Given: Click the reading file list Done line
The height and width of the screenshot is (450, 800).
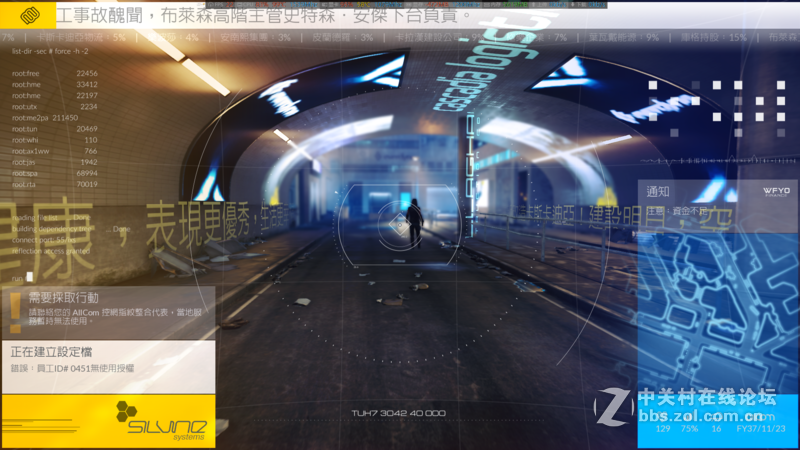Looking at the screenshot, I should pyautogui.click(x=51, y=218).
